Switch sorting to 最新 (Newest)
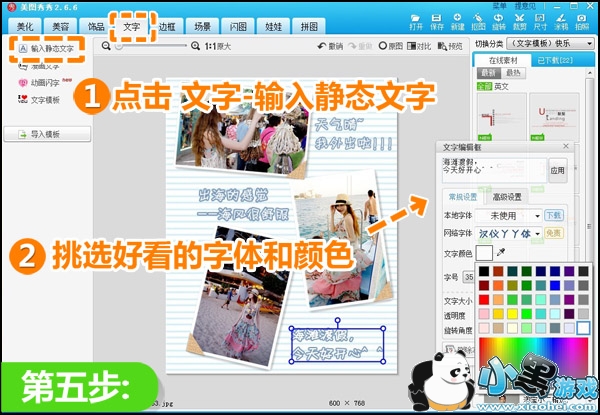 tap(488, 73)
